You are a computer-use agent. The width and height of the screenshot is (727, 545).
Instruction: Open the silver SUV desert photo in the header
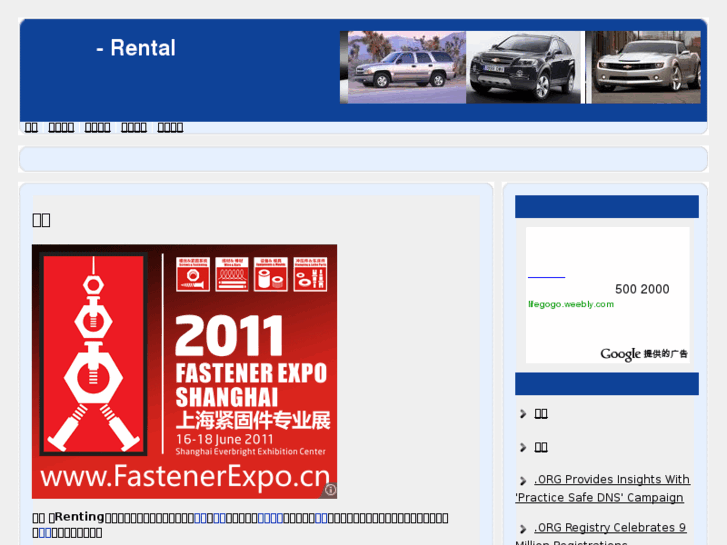point(407,67)
